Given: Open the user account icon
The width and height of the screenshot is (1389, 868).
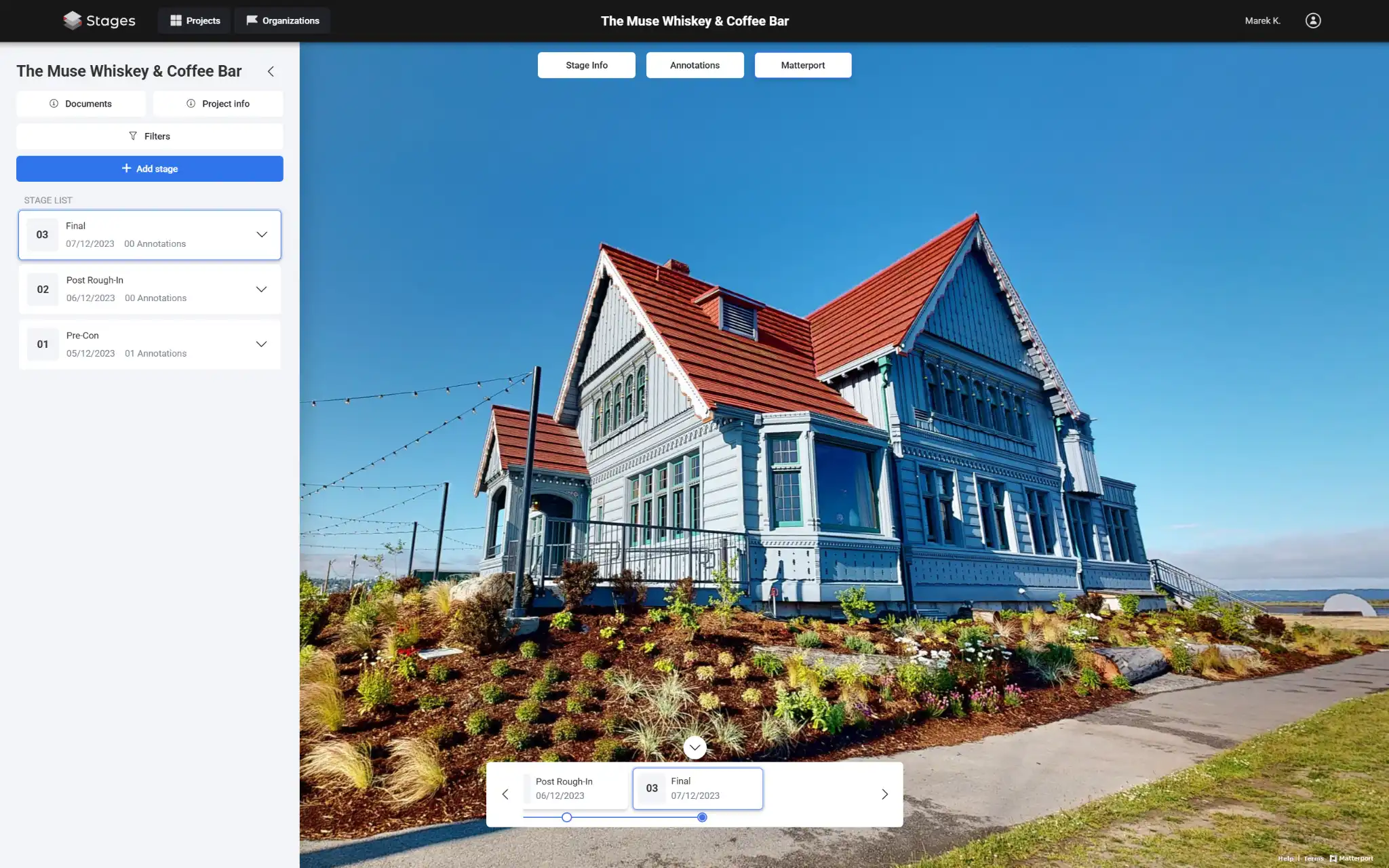Looking at the screenshot, I should [1313, 20].
